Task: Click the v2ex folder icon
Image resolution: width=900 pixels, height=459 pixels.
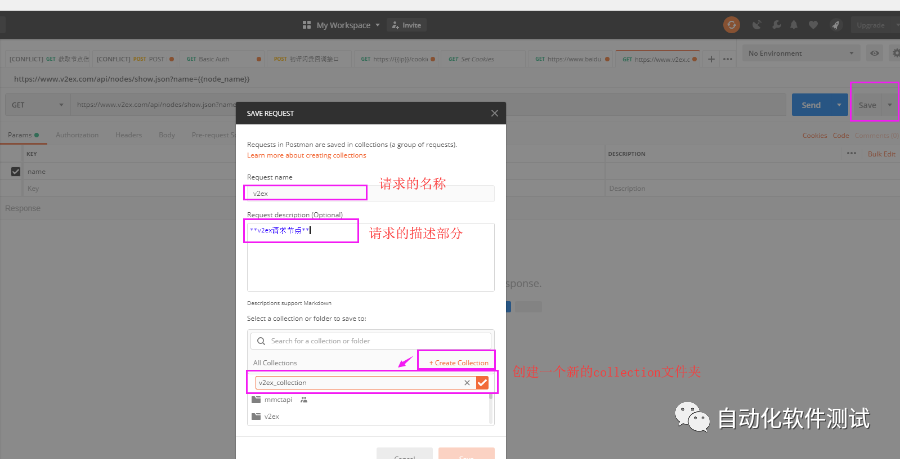Action: click(257, 416)
